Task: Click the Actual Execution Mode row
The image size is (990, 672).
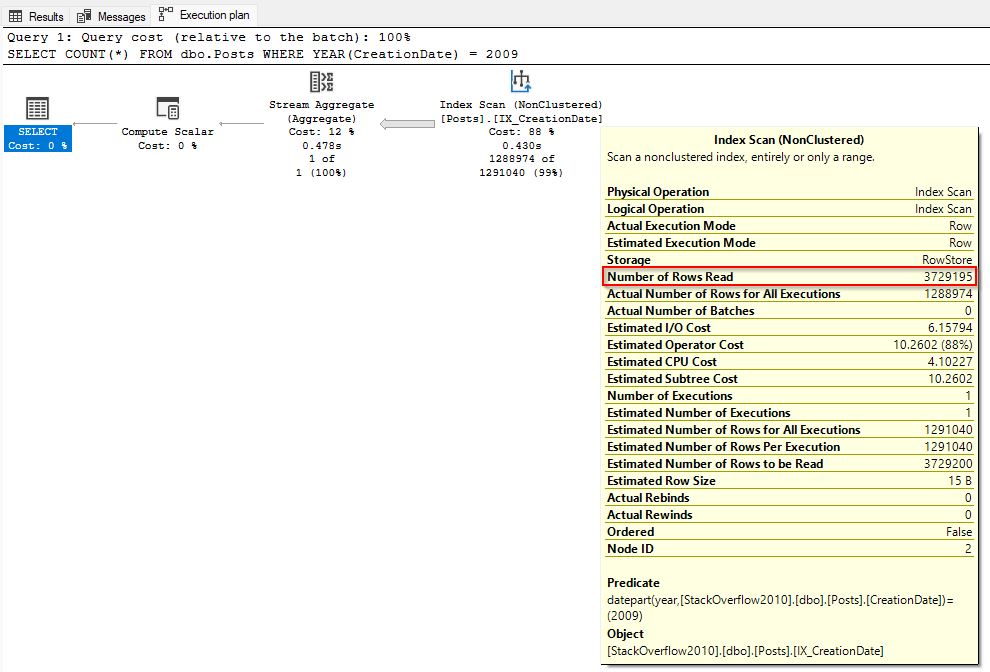Action: click(789, 226)
